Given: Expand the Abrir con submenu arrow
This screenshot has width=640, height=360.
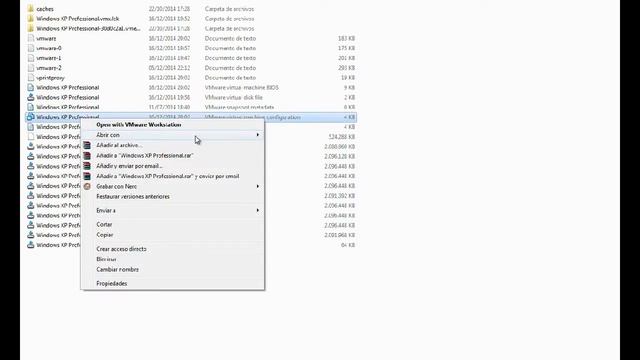Looking at the screenshot, I should coord(258,135).
